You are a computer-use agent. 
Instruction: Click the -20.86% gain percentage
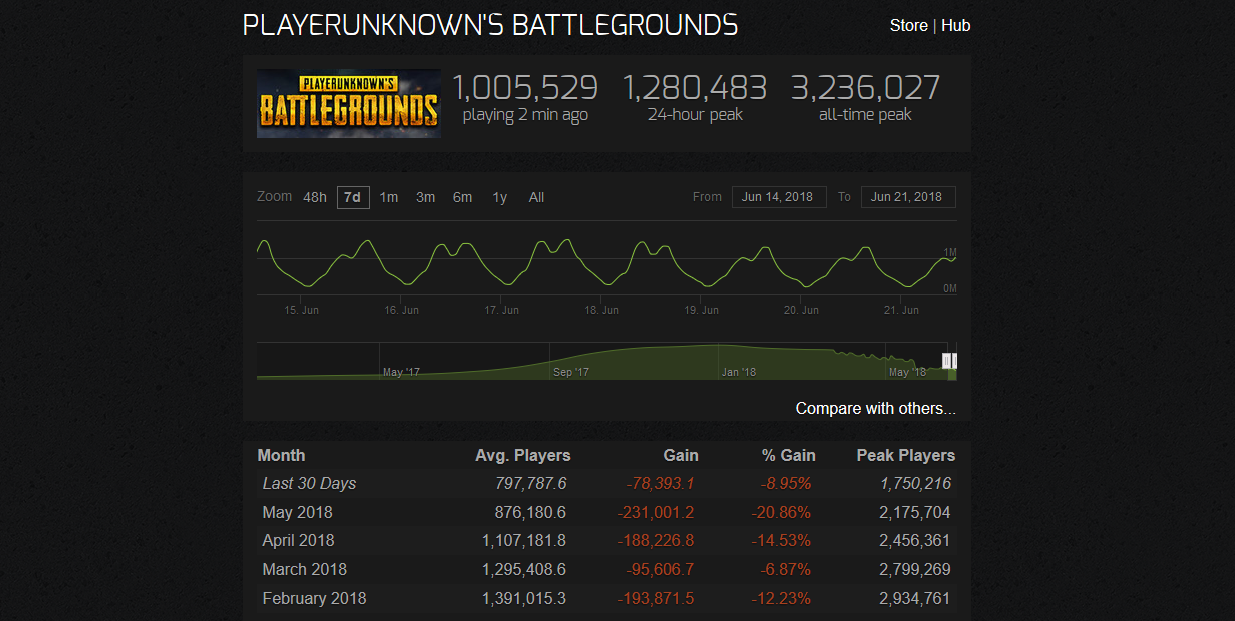(x=782, y=512)
